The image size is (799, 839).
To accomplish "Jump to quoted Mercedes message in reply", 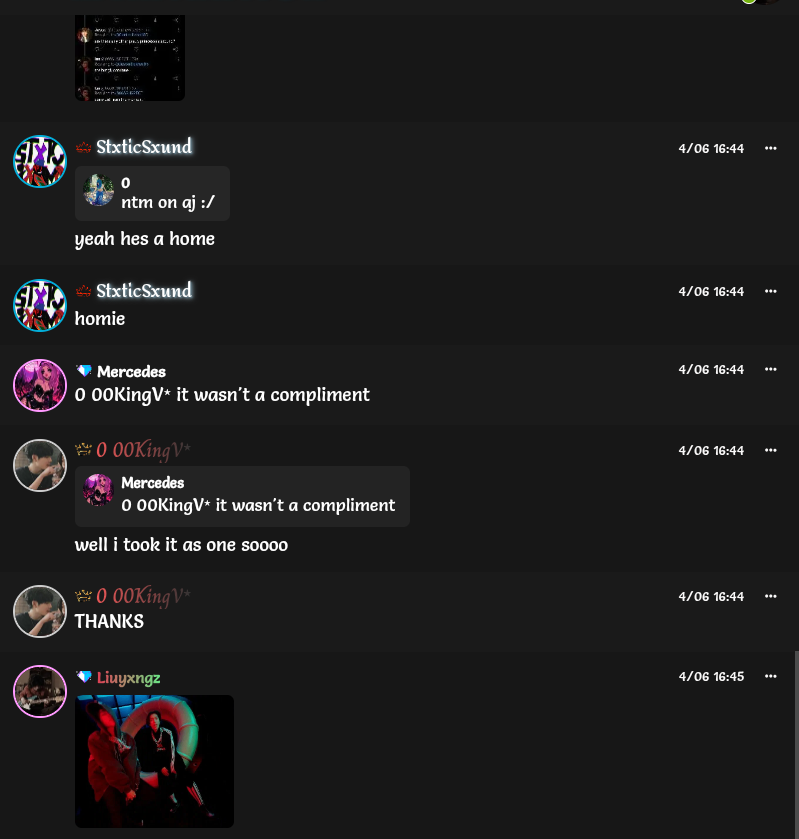I will [242, 497].
